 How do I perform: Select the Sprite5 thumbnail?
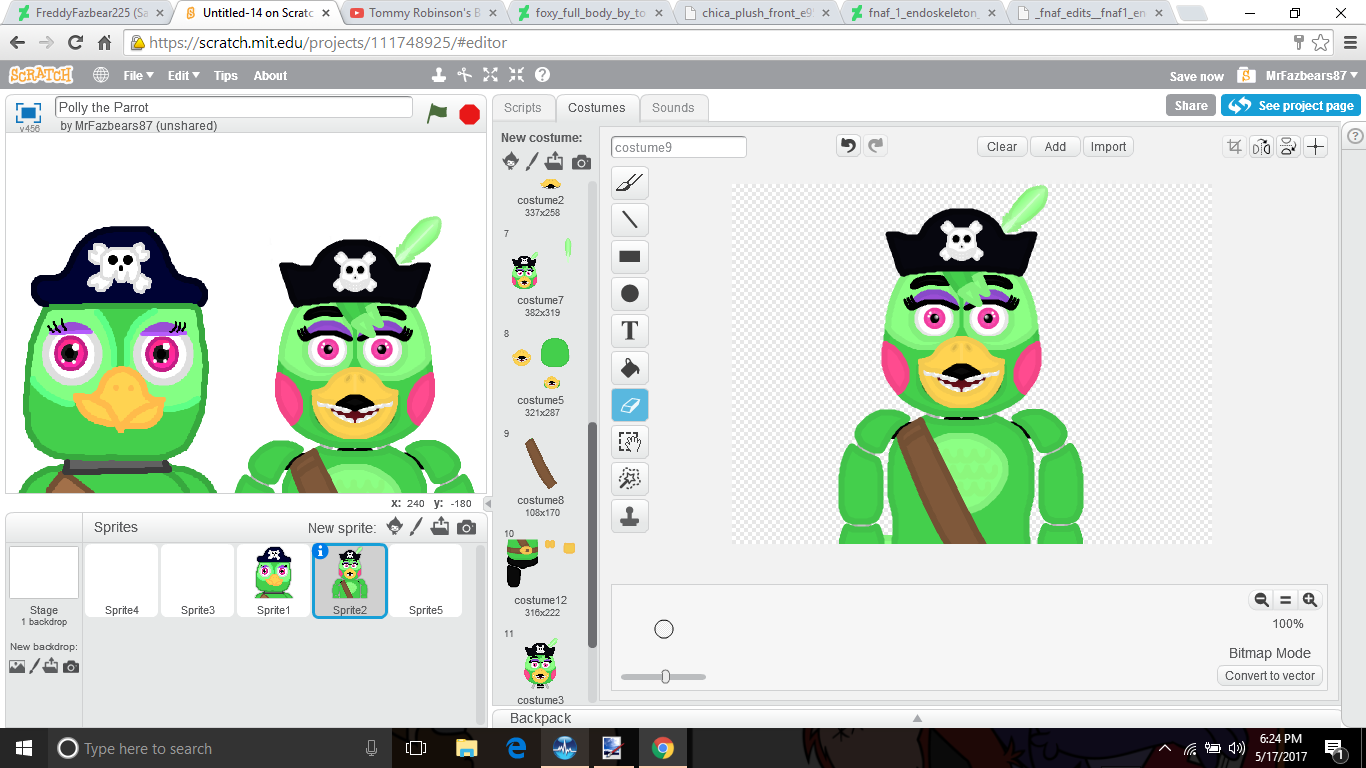point(425,580)
